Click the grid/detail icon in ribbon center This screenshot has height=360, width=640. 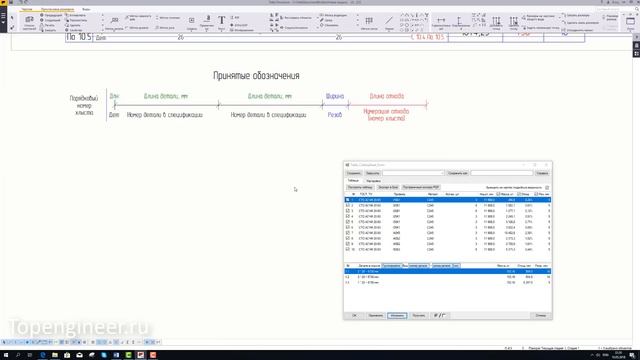[369, 20]
